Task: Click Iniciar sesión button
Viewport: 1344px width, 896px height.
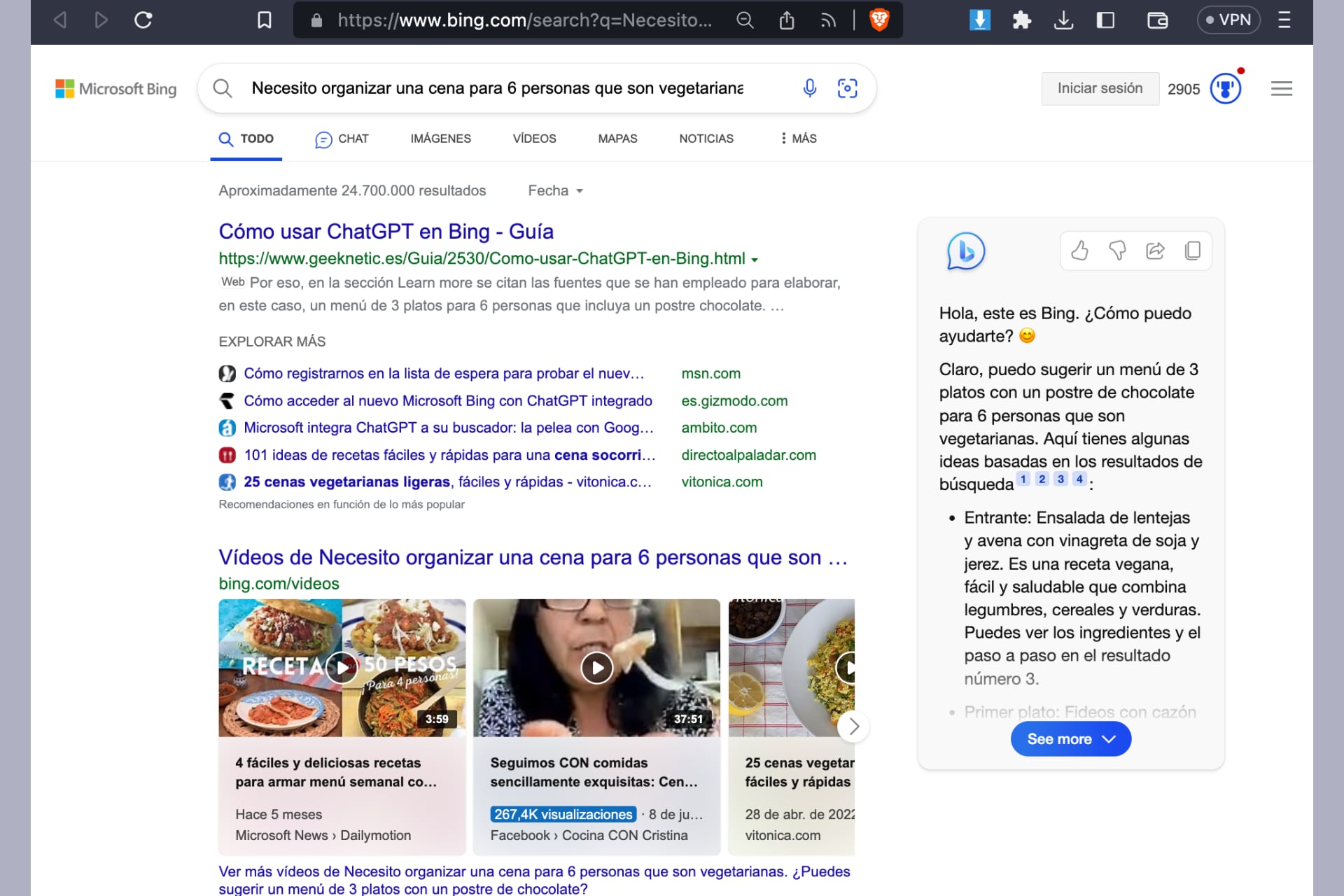Action: point(1100,89)
